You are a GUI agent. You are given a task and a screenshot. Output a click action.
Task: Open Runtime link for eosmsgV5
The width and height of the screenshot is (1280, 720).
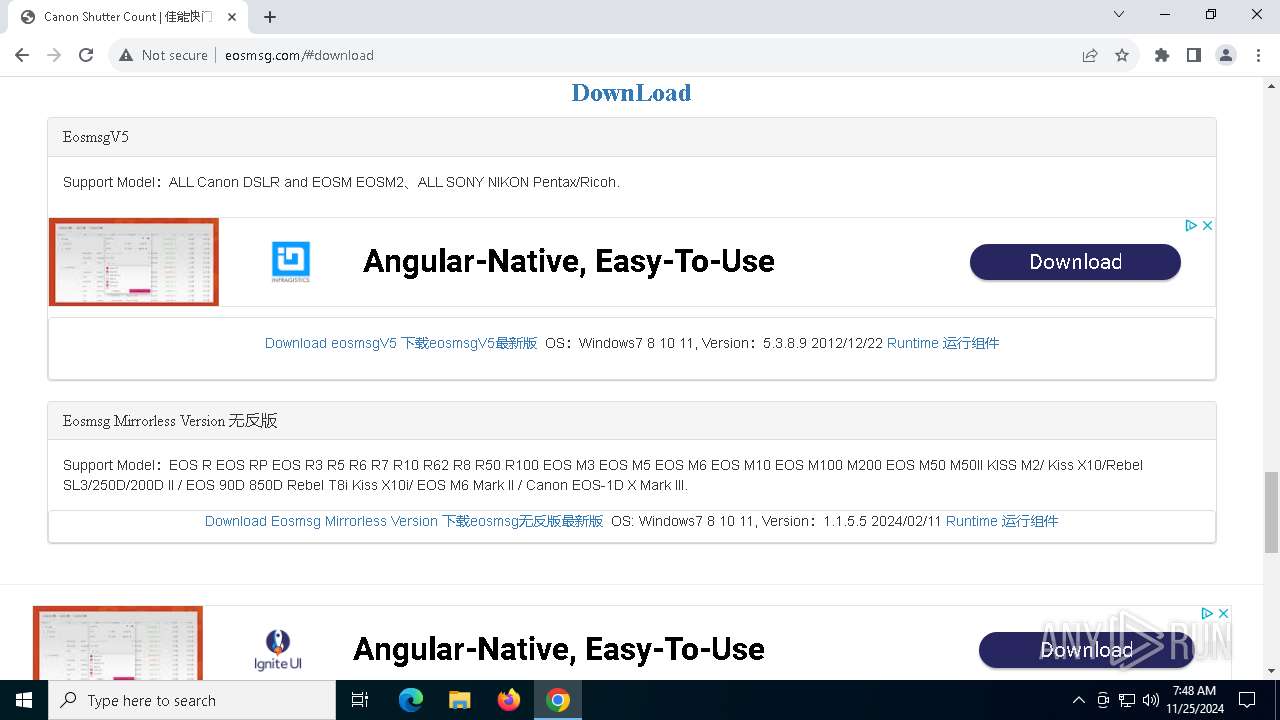pyautogui.click(x=943, y=343)
